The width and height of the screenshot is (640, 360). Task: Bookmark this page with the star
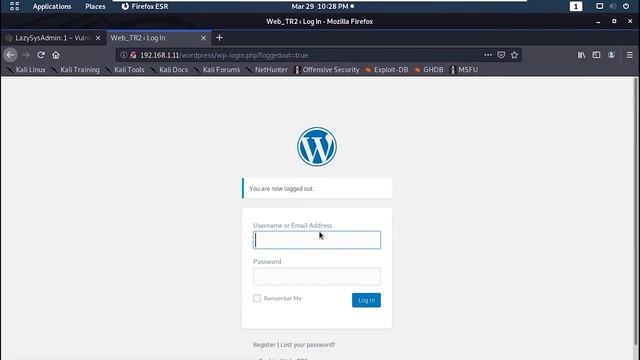pos(514,55)
